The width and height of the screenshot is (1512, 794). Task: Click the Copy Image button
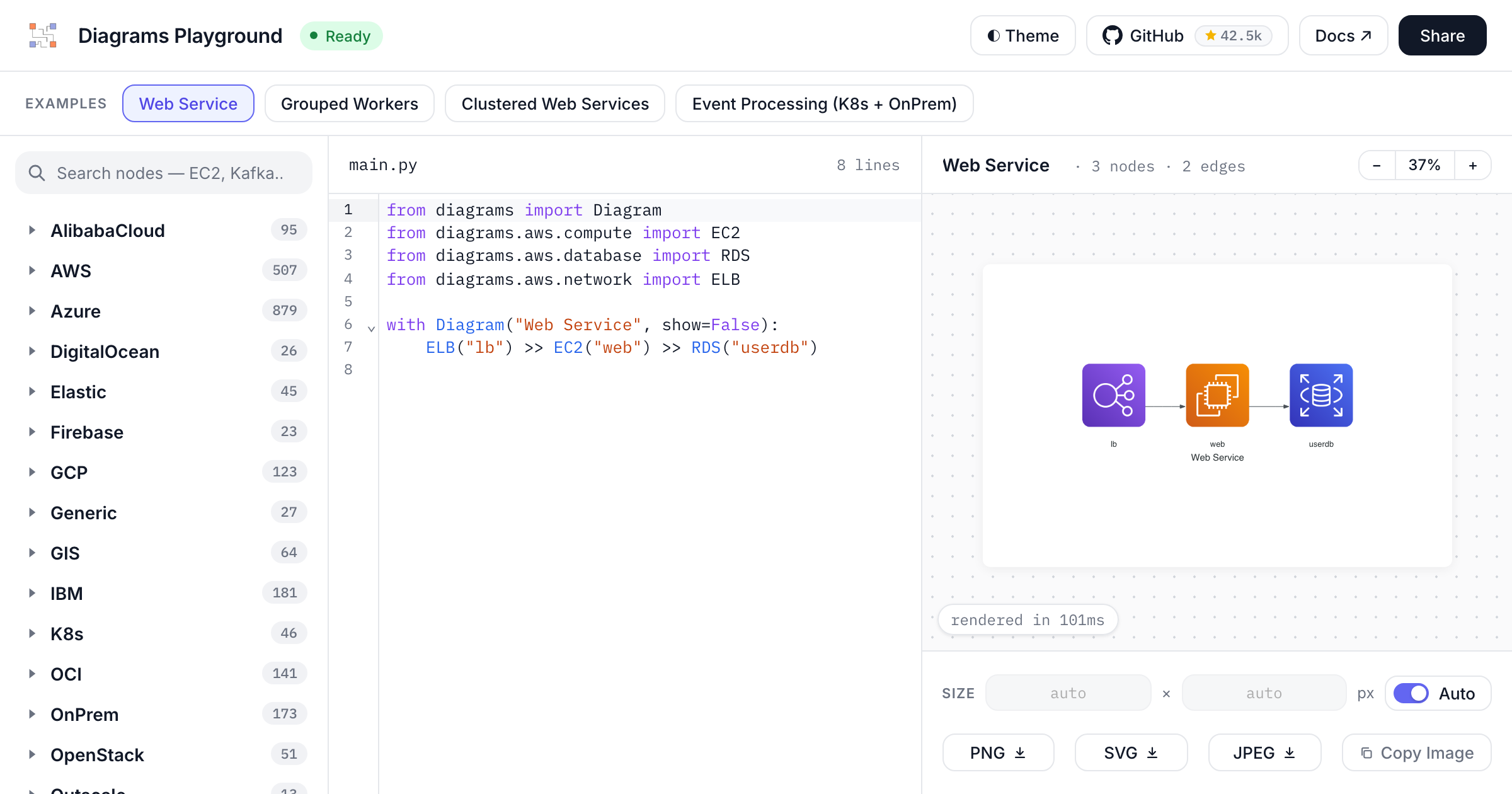click(x=1416, y=752)
